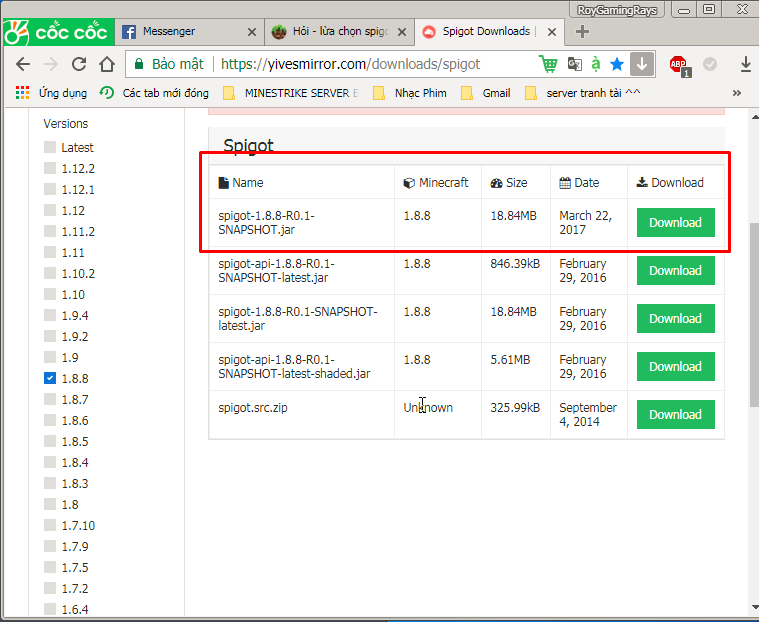Click the RoyGamingRays profile button

[x=617, y=10]
